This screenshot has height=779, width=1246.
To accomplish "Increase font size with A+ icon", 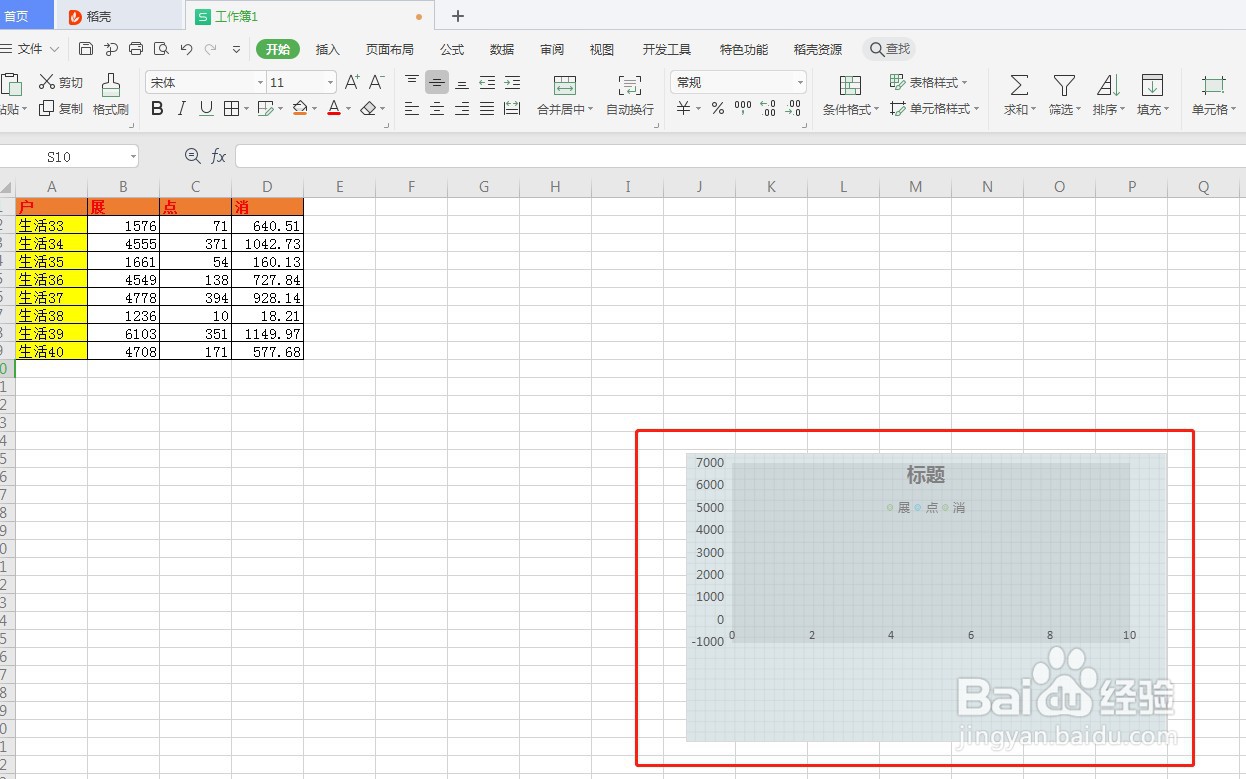I will (352, 82).
